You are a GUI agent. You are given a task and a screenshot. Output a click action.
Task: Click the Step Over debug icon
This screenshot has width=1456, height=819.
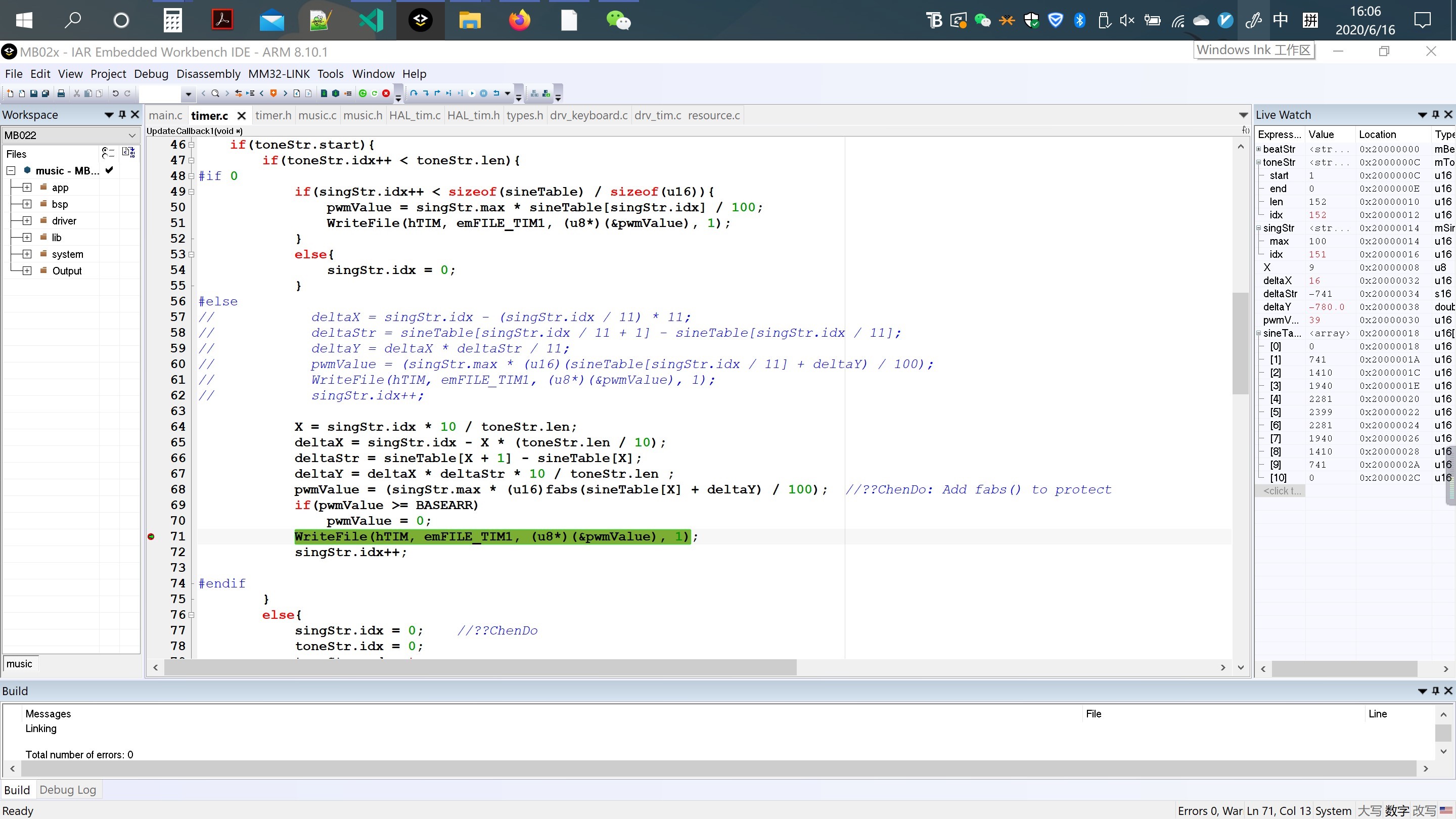[x=414, y=93]
